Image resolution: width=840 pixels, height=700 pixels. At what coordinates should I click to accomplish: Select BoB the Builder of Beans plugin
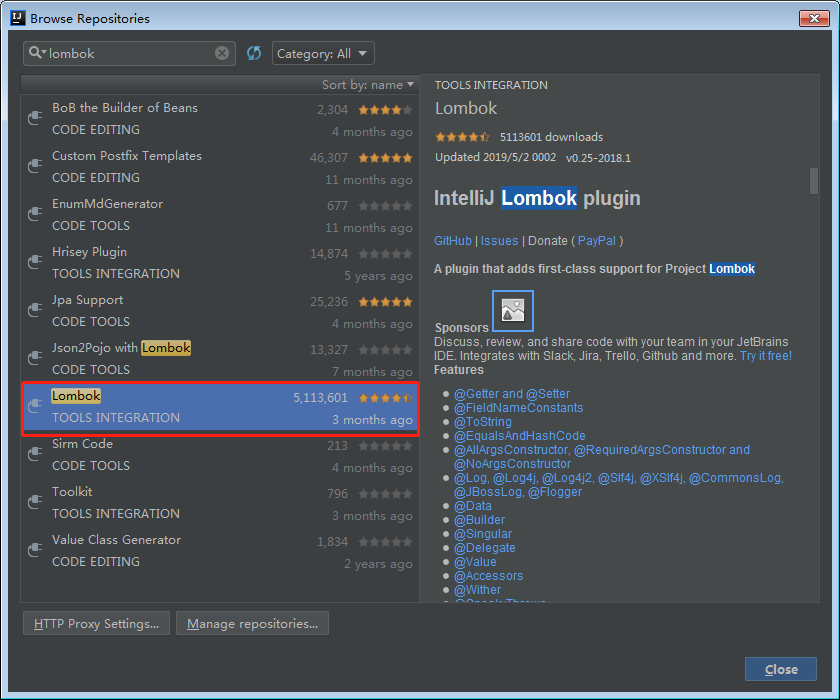click(220, 118)
